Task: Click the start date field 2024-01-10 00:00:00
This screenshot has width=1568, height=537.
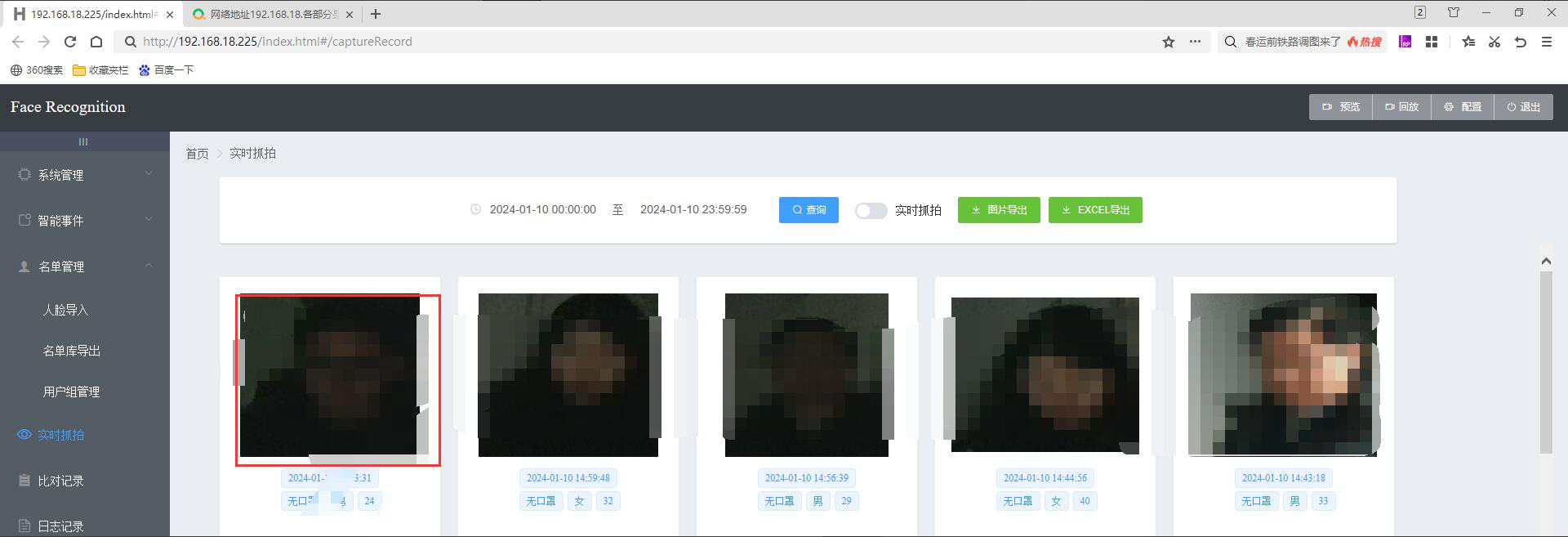Action: point(542,210)
